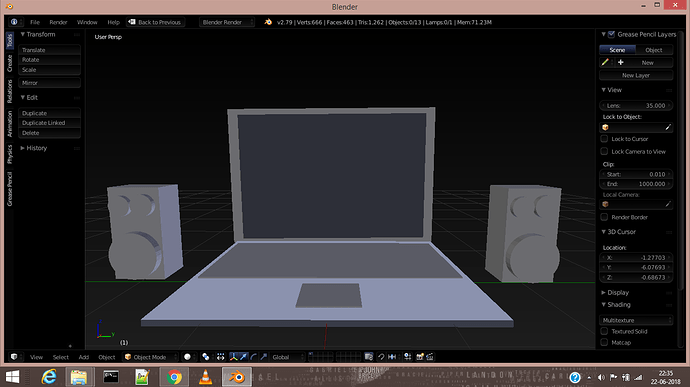Toggle manipulate center points icon
Viewport: 690px width, 387px height.
[x=220, y=357]
